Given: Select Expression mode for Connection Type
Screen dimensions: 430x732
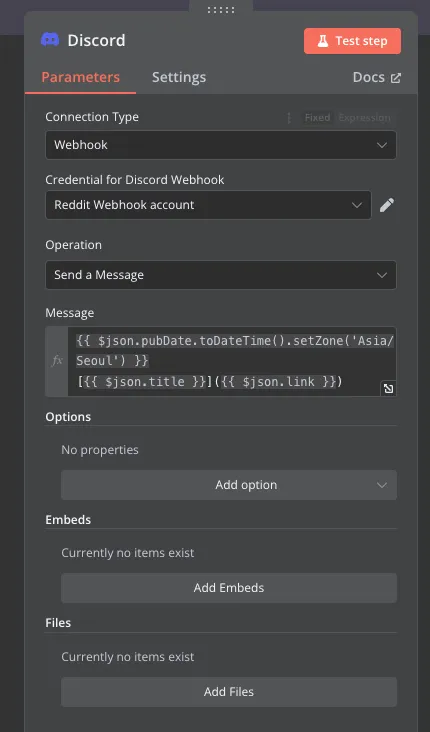Looking at the screenshot, I should tap(365, 118).
